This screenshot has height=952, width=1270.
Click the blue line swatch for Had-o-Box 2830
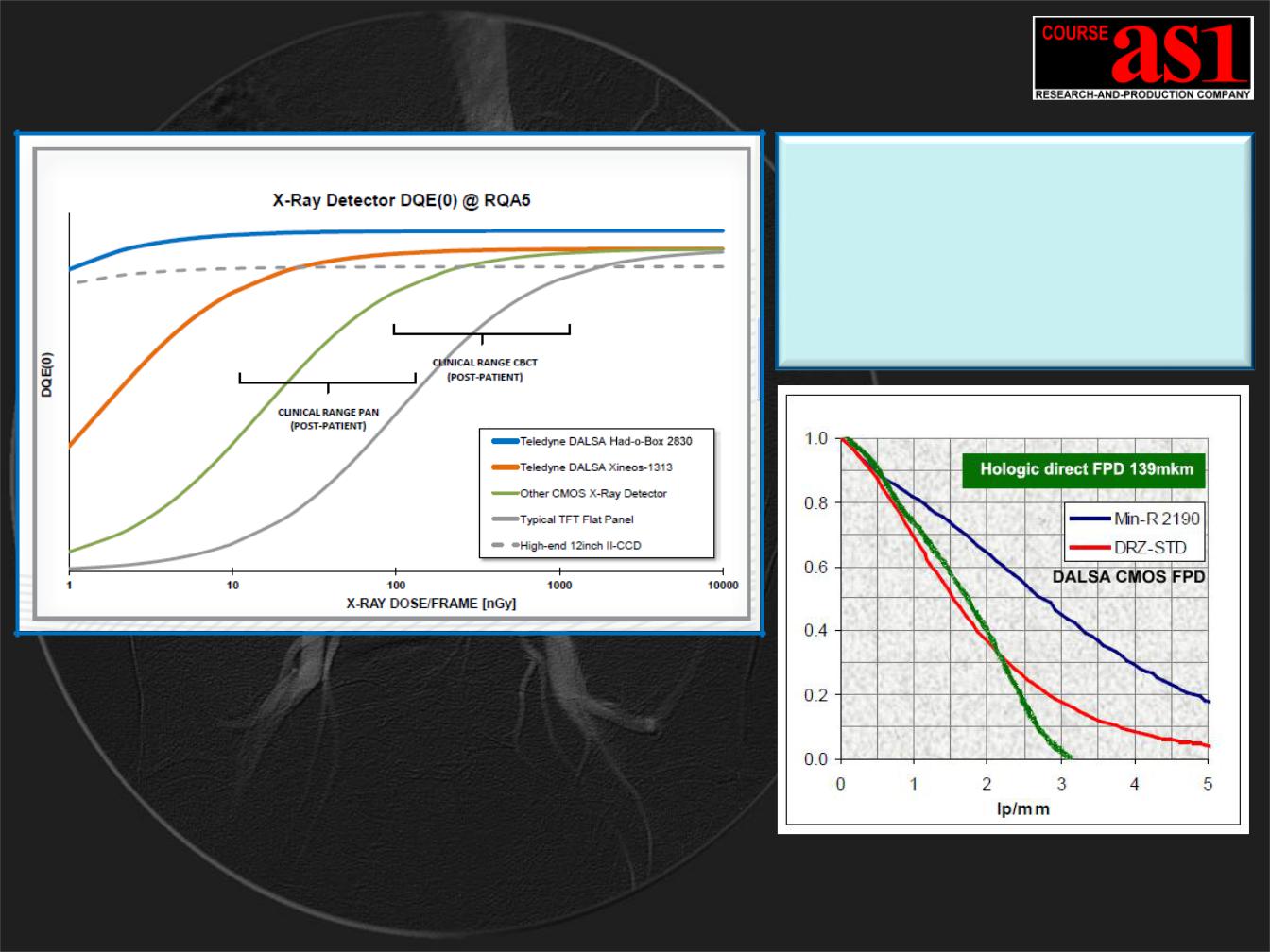click(x=506, y=440)
